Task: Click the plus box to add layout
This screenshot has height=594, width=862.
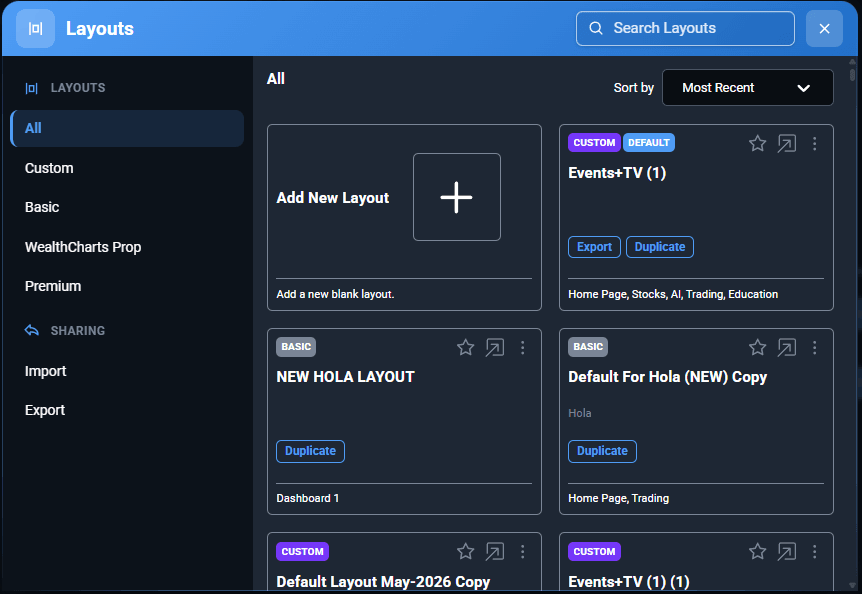Action: click(x=457, y=197)
